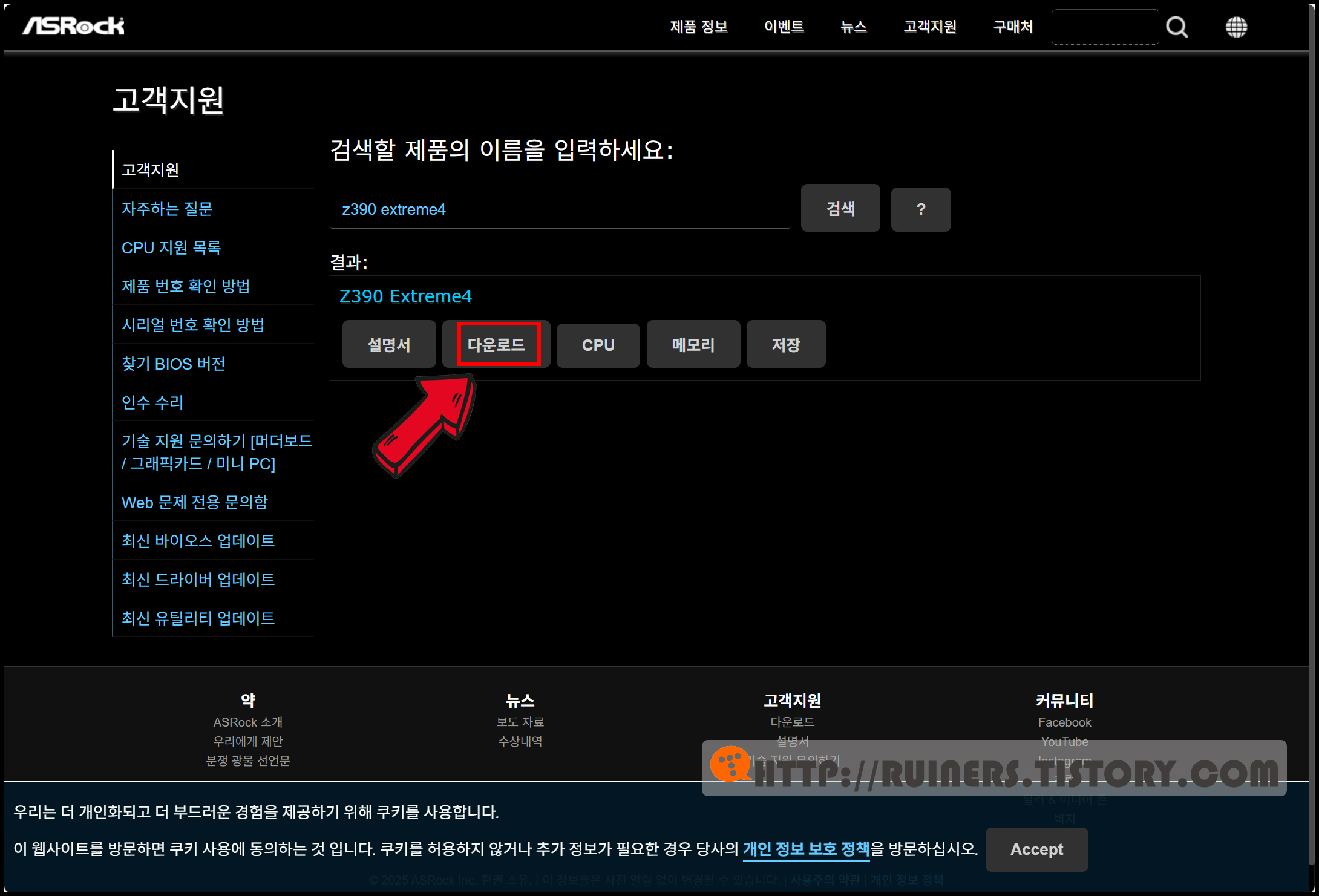
Task: Open 최신 바이오스 업데이트 sidebar link
Action: (x=198, y=540)
